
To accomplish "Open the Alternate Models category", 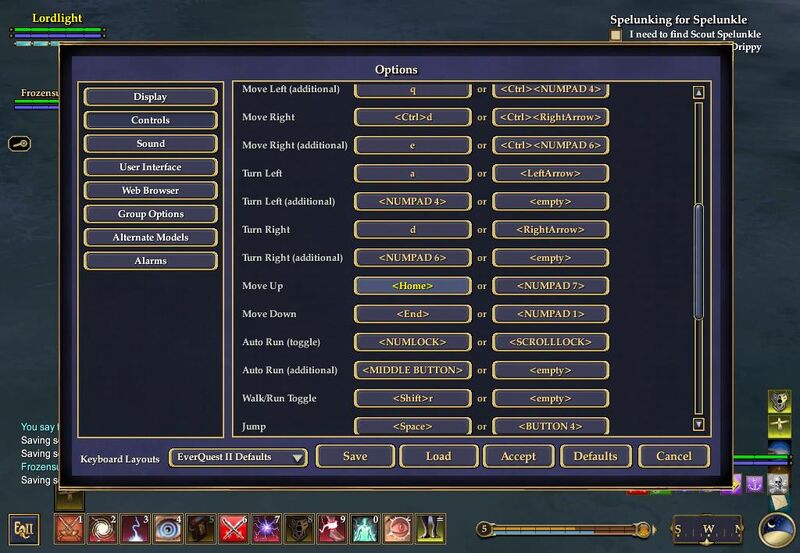I will [x=150, y=237].
